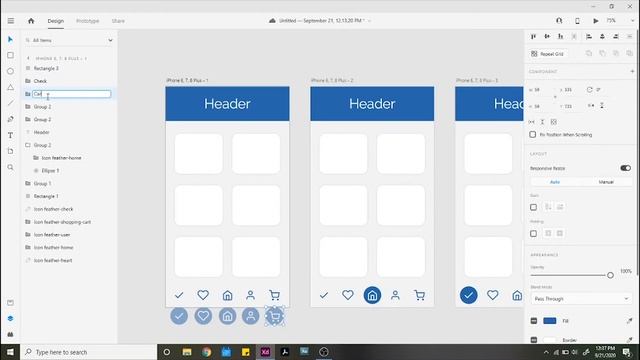The width and height of the screenshot is (640, 360).
Task: Select Manual responsive resize mode
Action: point(606,182)
